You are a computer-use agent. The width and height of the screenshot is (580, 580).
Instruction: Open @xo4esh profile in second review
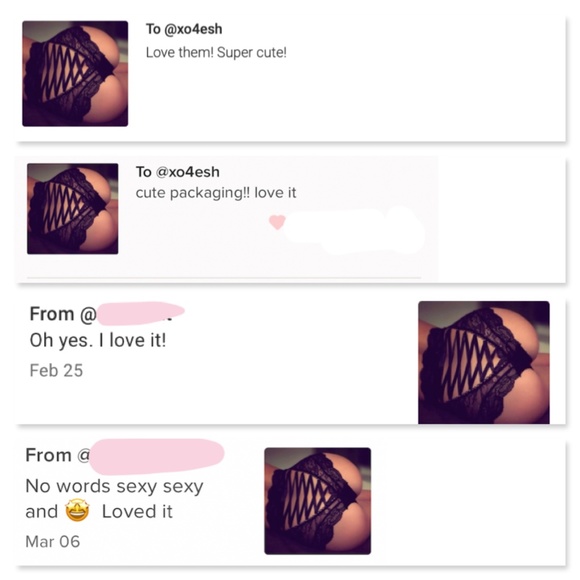[x=188, y=172]
